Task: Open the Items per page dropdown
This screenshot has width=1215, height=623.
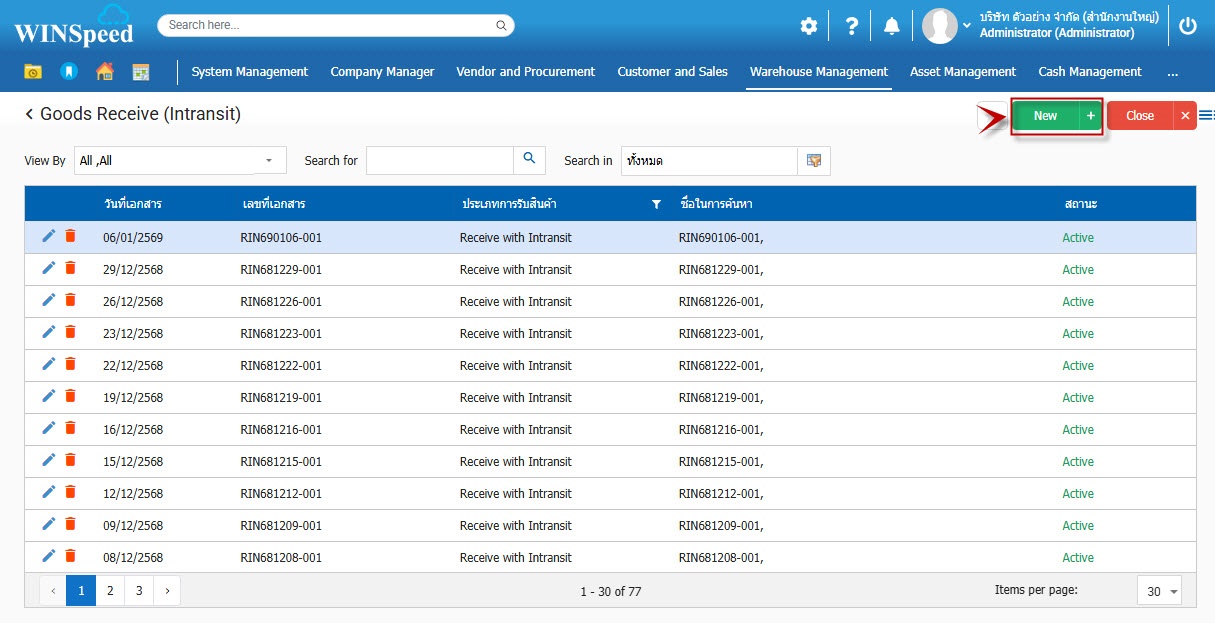Action: [1159, 591]
